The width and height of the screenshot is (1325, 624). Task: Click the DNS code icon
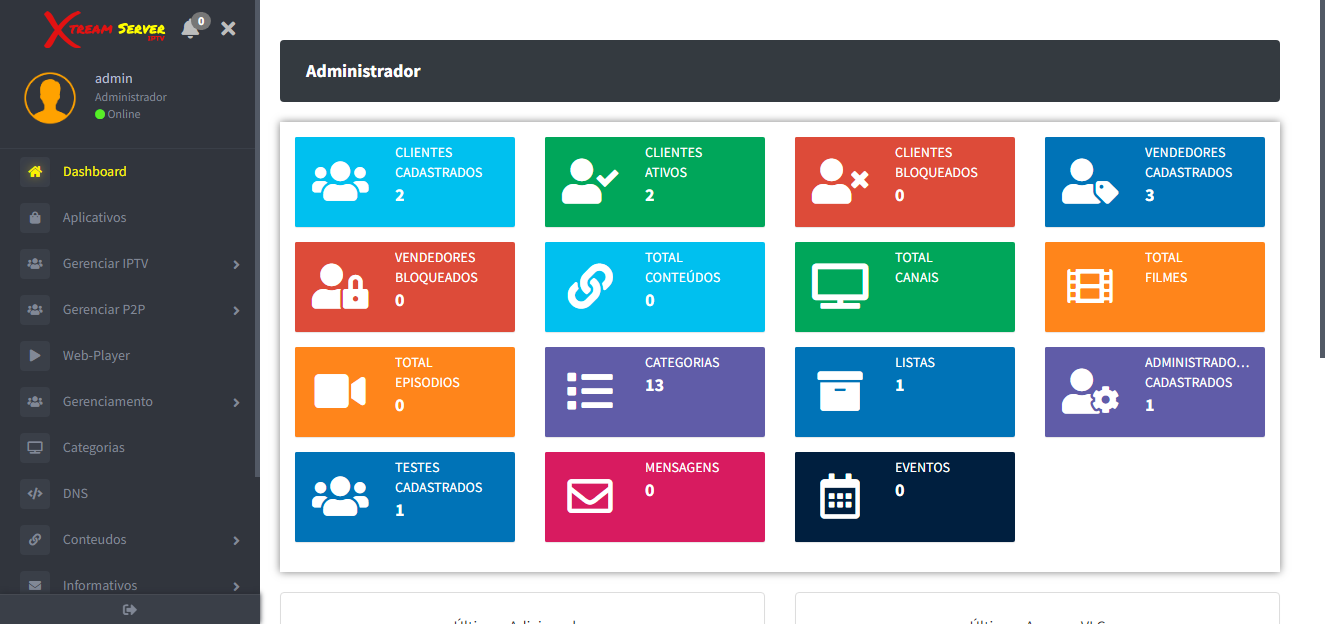pos(35,494)
